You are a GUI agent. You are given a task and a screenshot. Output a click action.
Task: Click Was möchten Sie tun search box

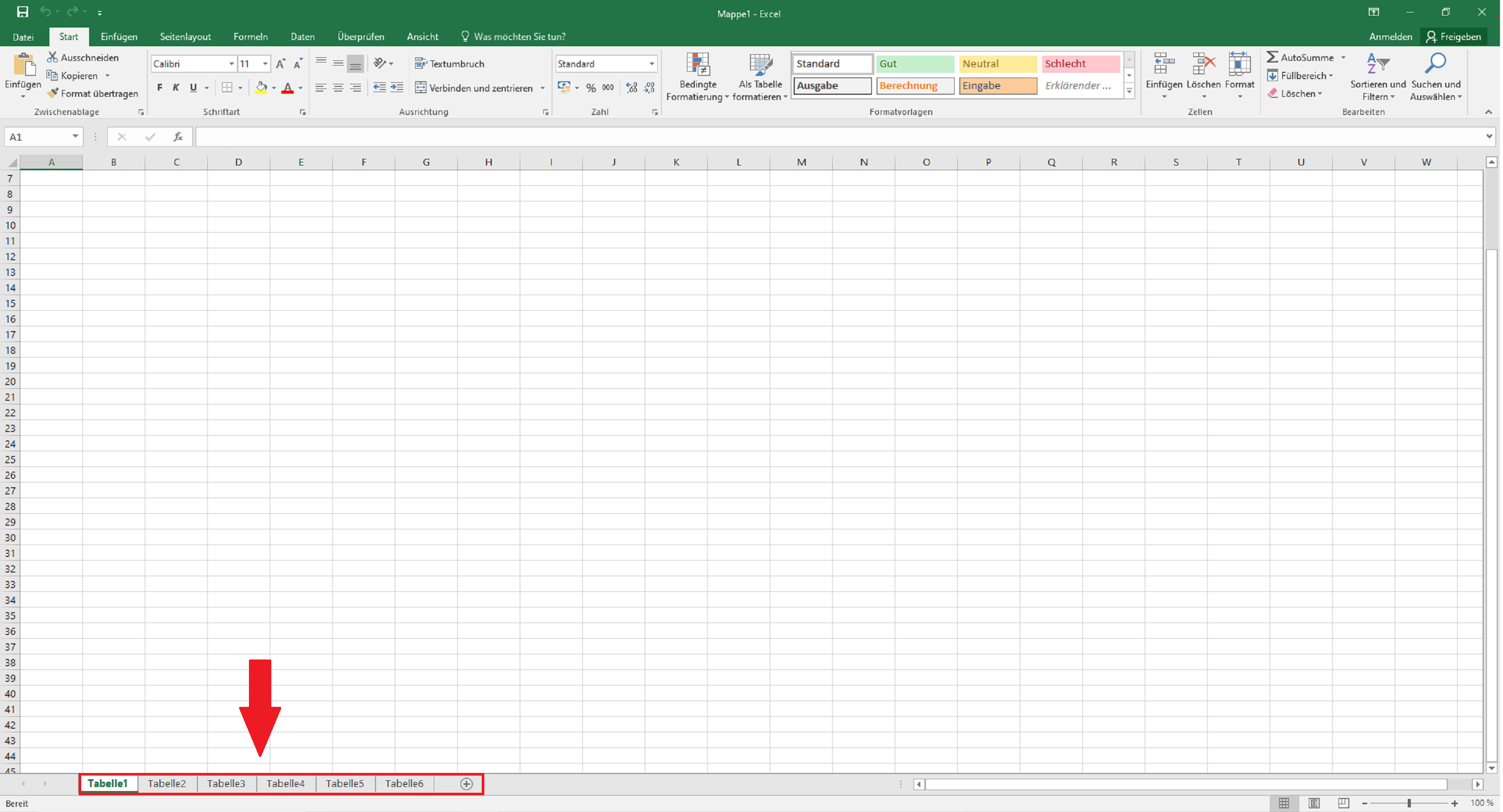pyautogui.click(x=513, y=36)
